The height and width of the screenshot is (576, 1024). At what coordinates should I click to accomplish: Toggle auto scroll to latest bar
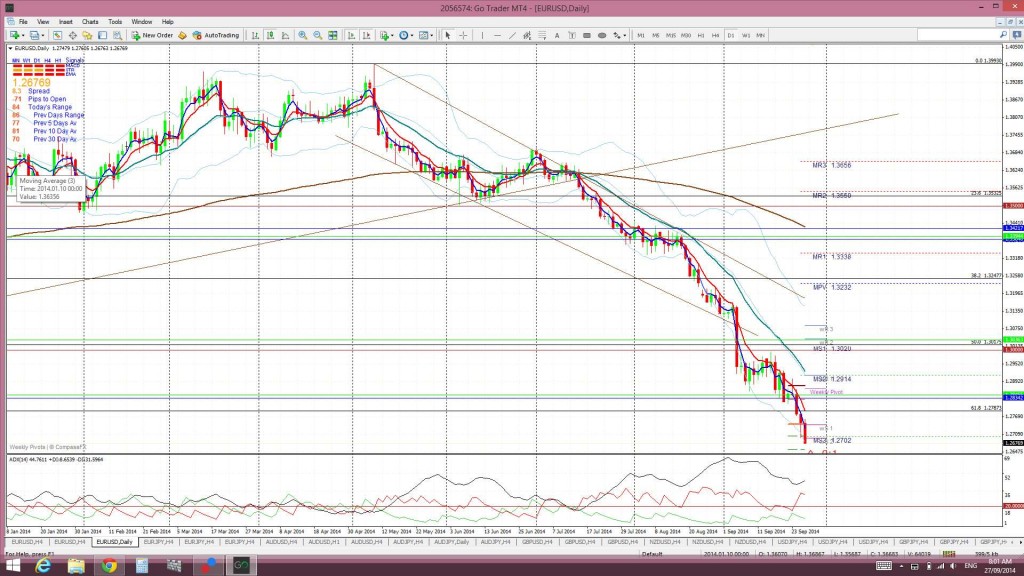coord(351,35)
